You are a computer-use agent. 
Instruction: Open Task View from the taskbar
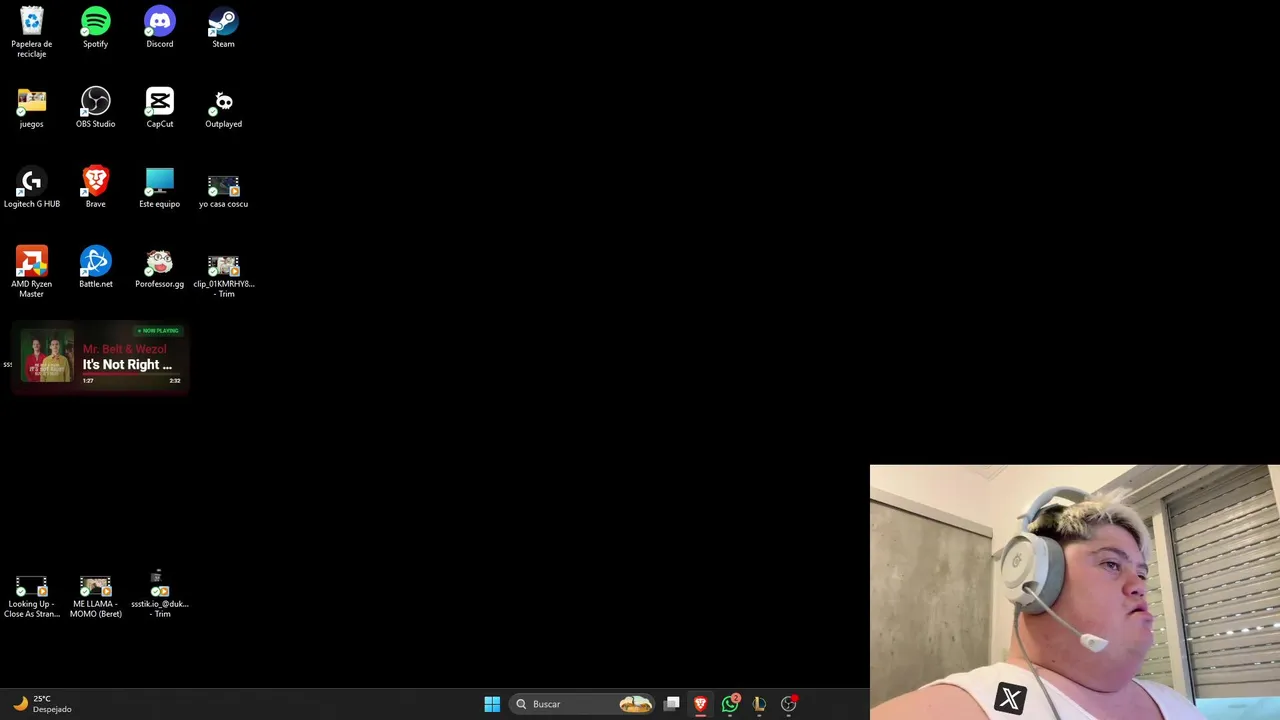pyautogui.click(x=672, y=704)
